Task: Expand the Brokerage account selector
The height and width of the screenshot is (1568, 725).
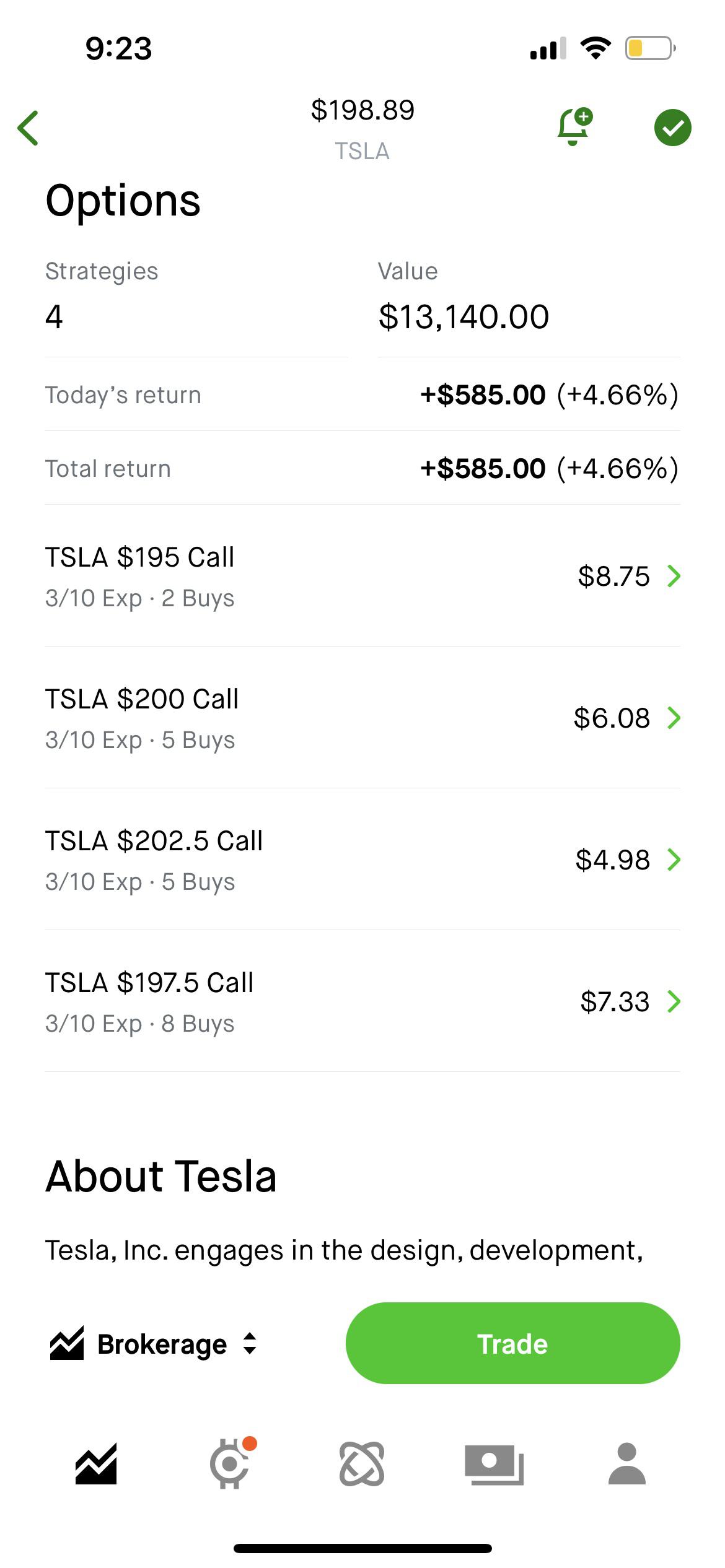Action: click(x=177, y=1344)
